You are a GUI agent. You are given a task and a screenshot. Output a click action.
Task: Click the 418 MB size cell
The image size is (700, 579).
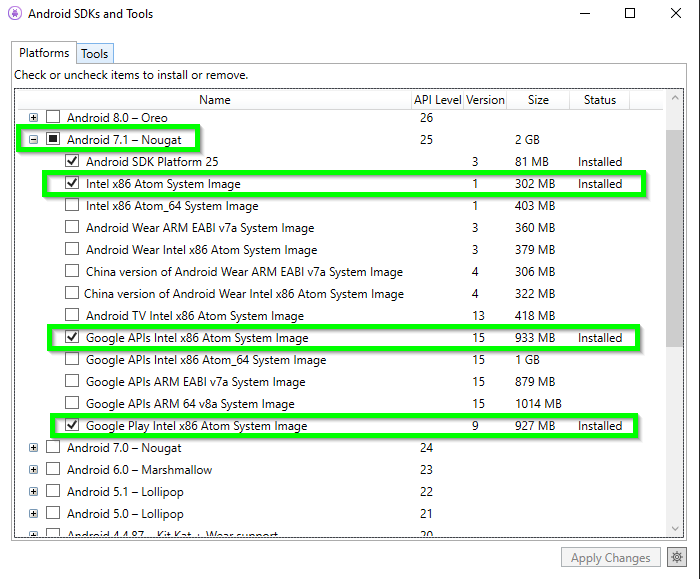(x=535, y=316)
